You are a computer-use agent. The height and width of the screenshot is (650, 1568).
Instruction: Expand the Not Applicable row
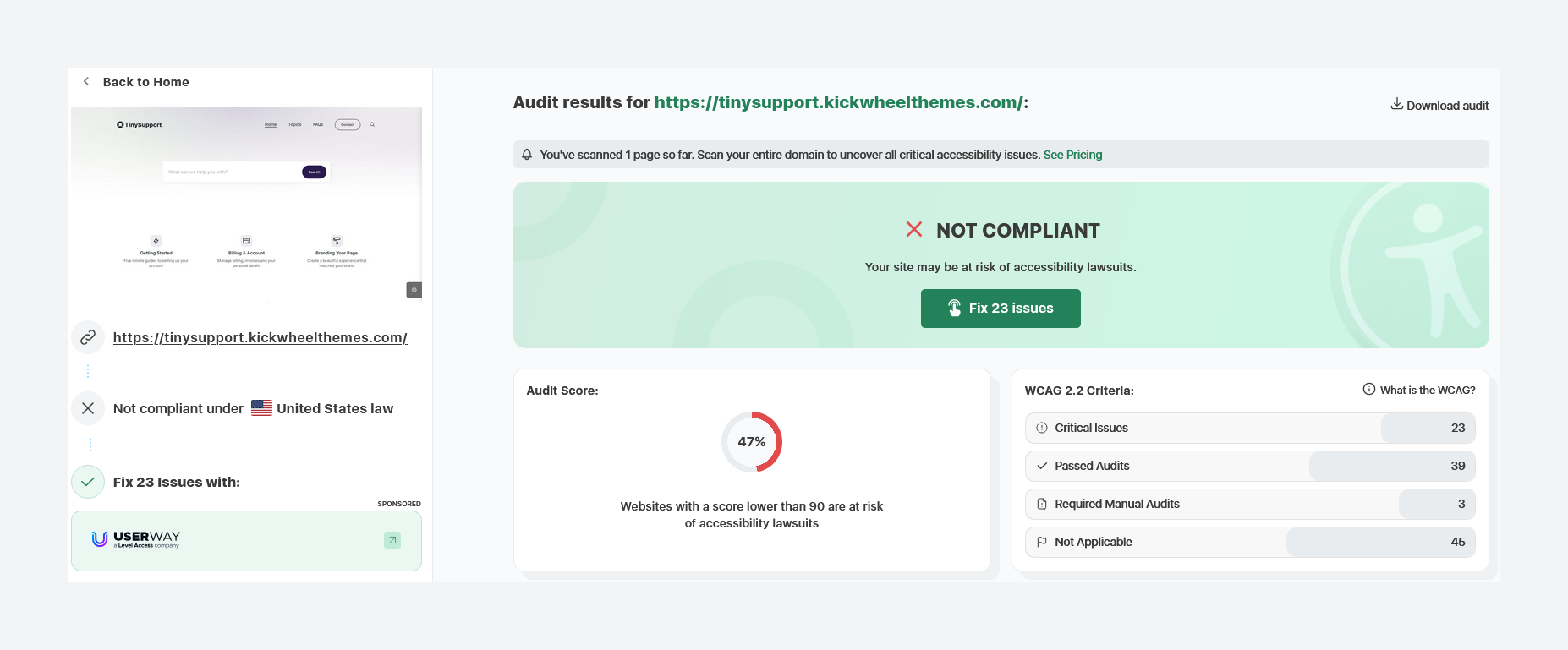(1250, 542)
